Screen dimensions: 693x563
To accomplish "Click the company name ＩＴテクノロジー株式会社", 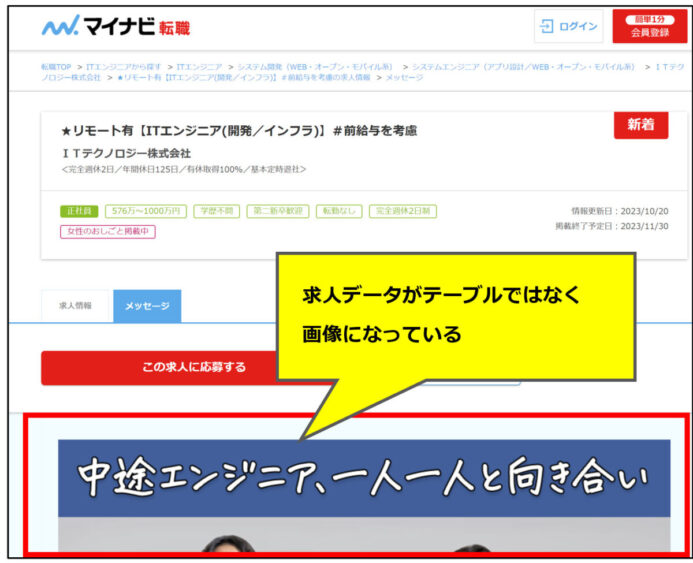I will (x=126, y=153).
